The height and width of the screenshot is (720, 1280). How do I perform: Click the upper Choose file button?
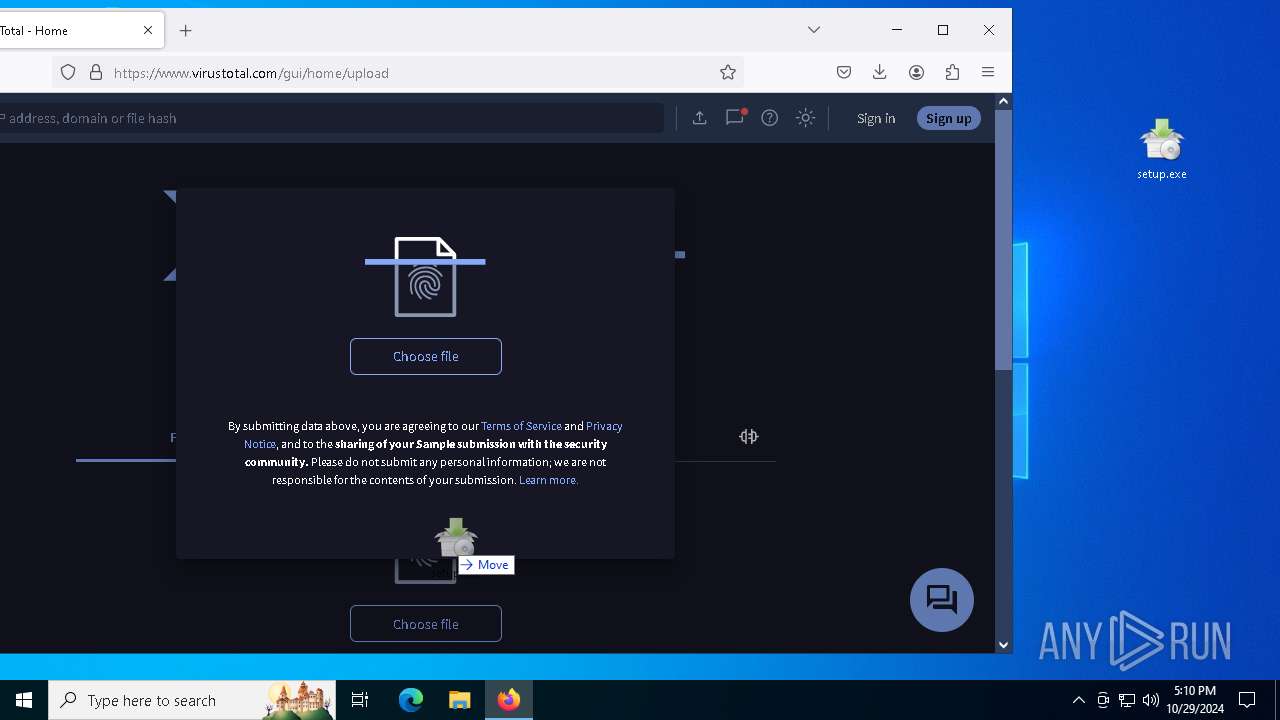(426, 356)
